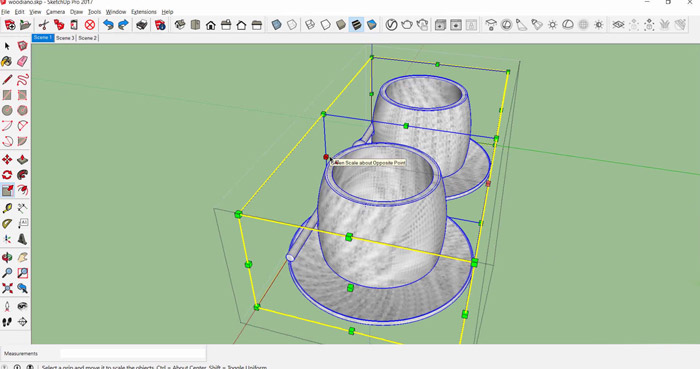Switch to the Scene 3 tab
The image size is (700, 369).
(65, 38)
